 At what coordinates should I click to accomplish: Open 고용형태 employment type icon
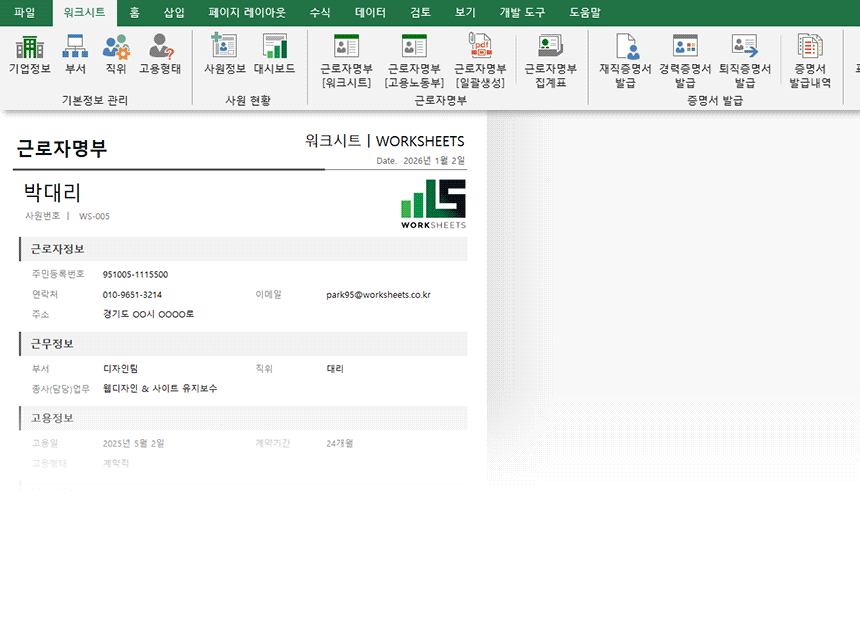(x=160, y=54)
